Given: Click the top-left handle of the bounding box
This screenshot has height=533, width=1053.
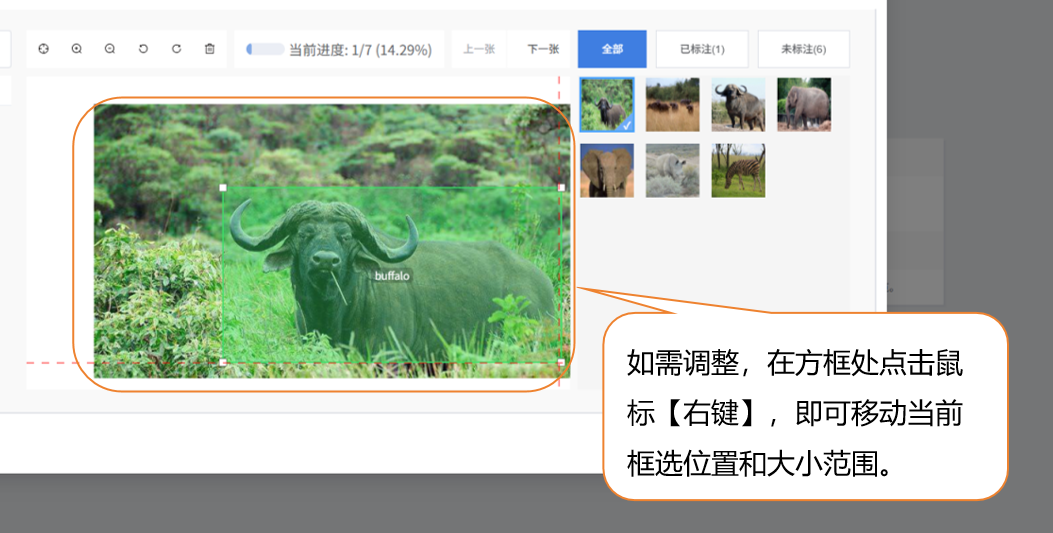Looking at the screenshot, I should click(x=222, y=187).
